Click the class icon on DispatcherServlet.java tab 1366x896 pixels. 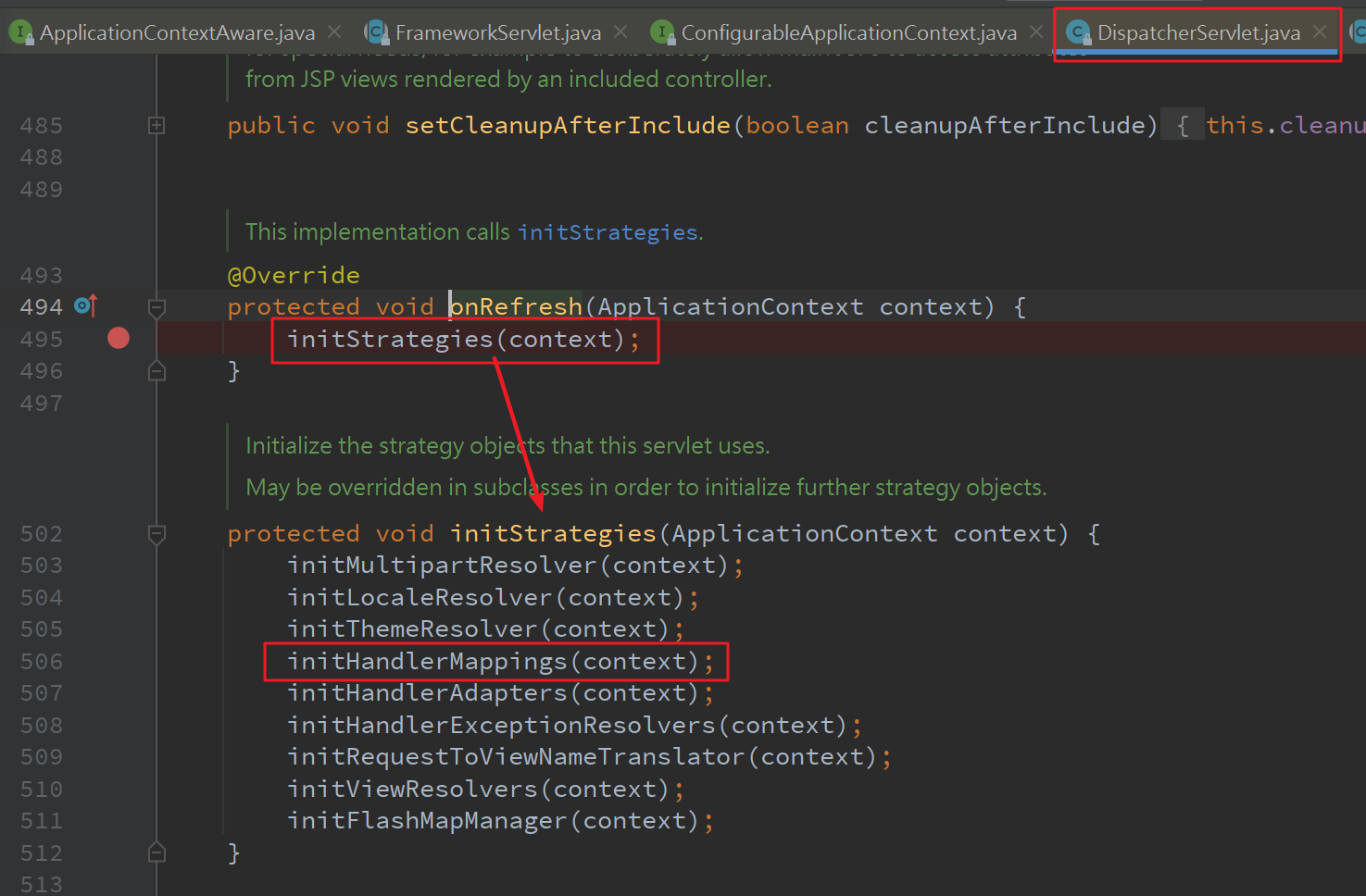[x=1078, y=31]
